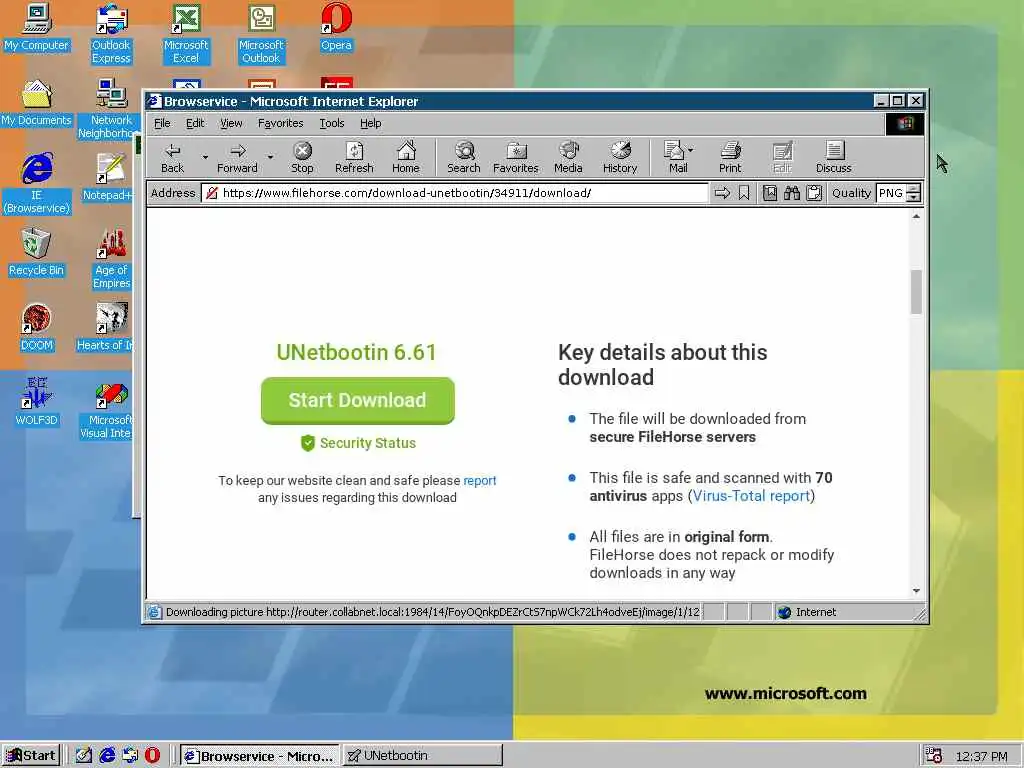
Task: Open the Discuss toolbar button
Action: coord(834,158)
